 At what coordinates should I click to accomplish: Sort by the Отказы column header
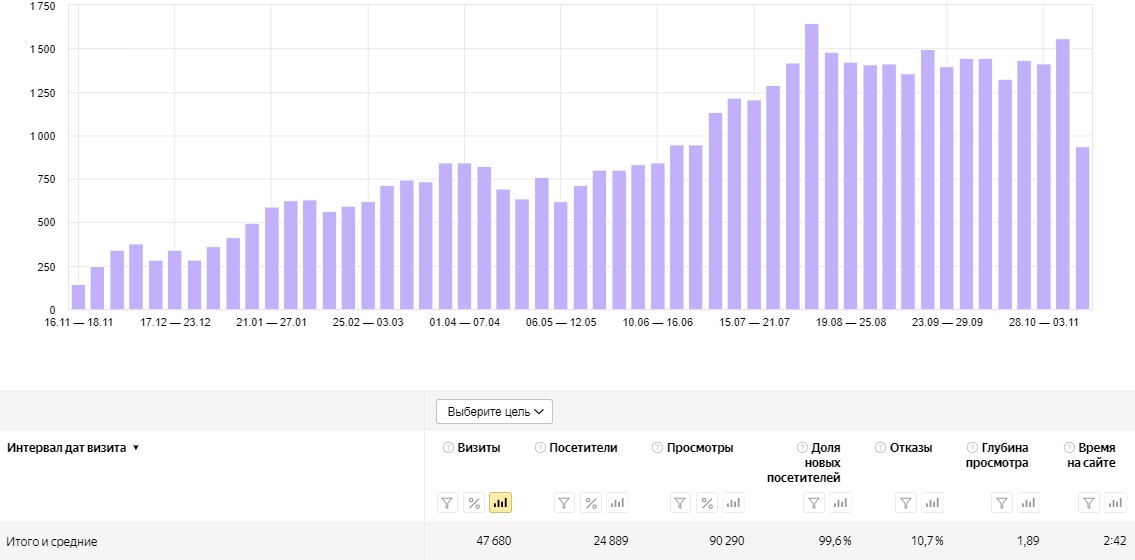pos(911,448)
